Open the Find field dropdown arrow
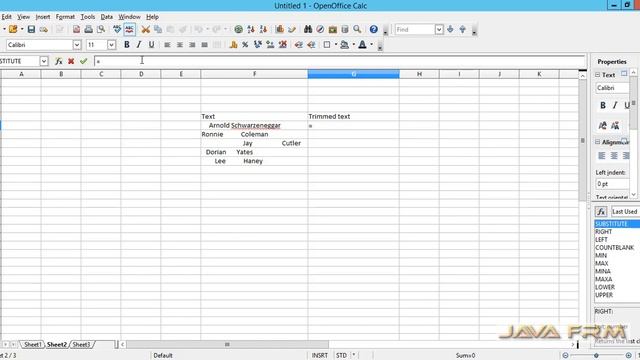 pyautogui.click(x=439, y=29)
